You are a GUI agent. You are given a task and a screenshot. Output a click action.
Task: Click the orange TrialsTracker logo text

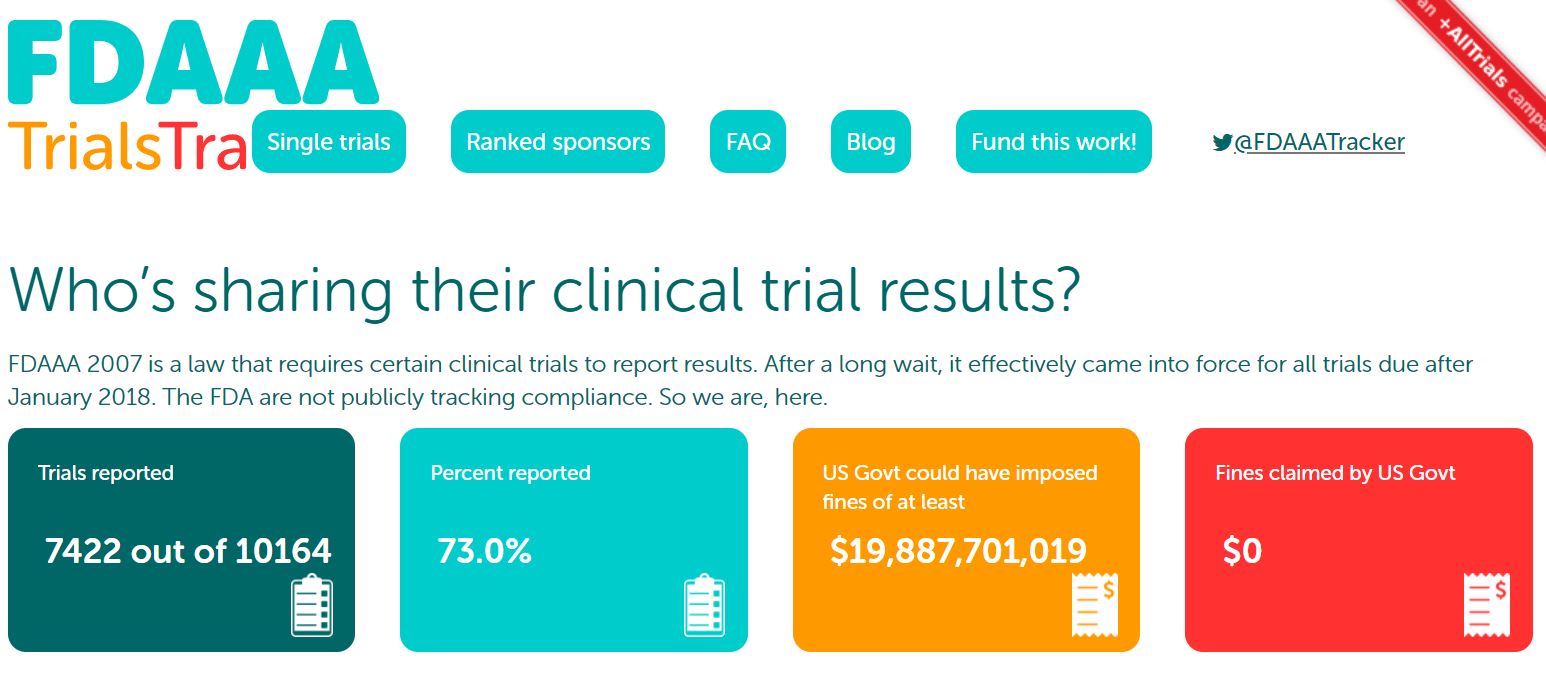pyautogui.click(x=128, y=148)
